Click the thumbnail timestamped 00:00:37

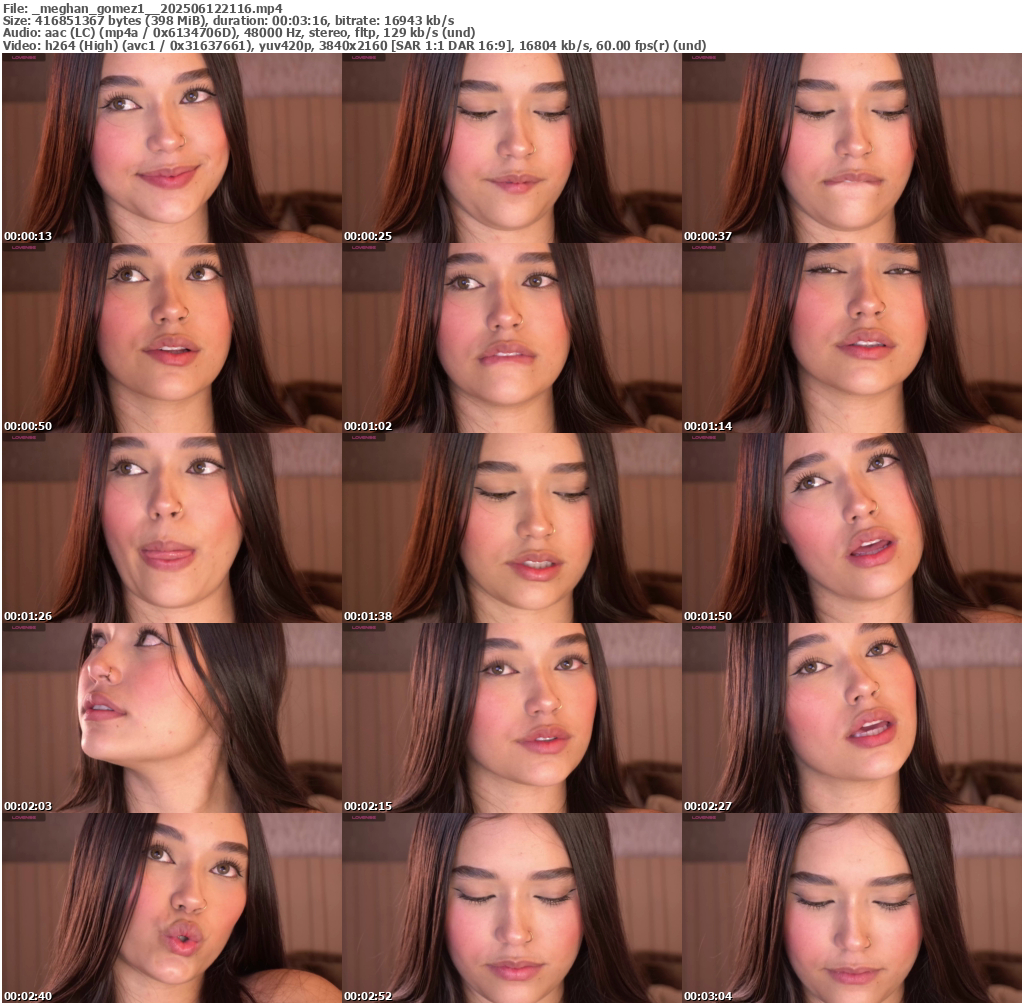[x=852, y=148]
